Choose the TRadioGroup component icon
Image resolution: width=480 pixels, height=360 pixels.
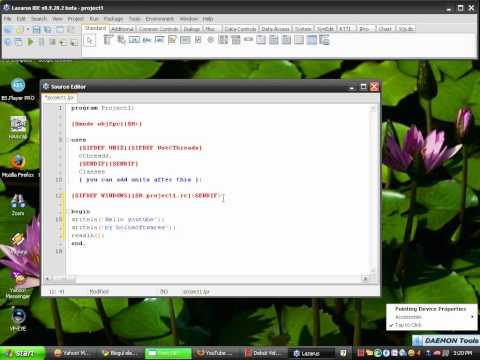(x=274, y=40)
